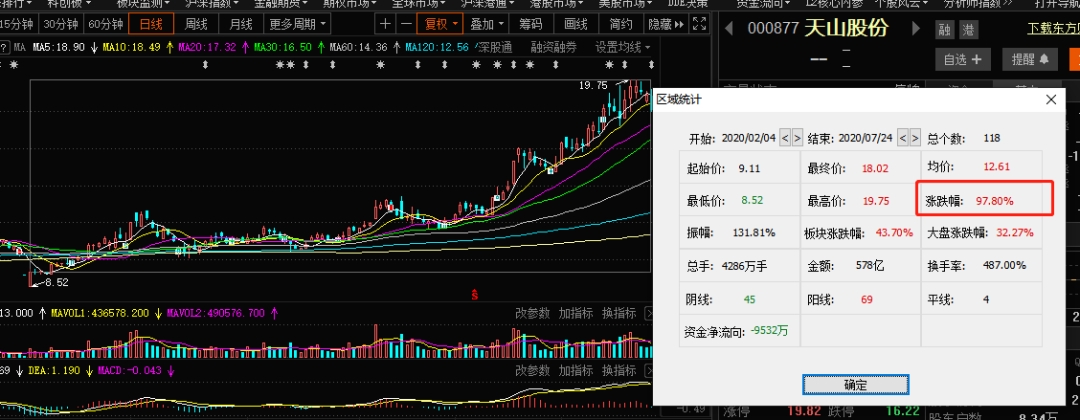Open the 更多周期 dropdown
The width and height of the screenshot is (1080, 420).
pyautogui.click(x=297, y=24)
